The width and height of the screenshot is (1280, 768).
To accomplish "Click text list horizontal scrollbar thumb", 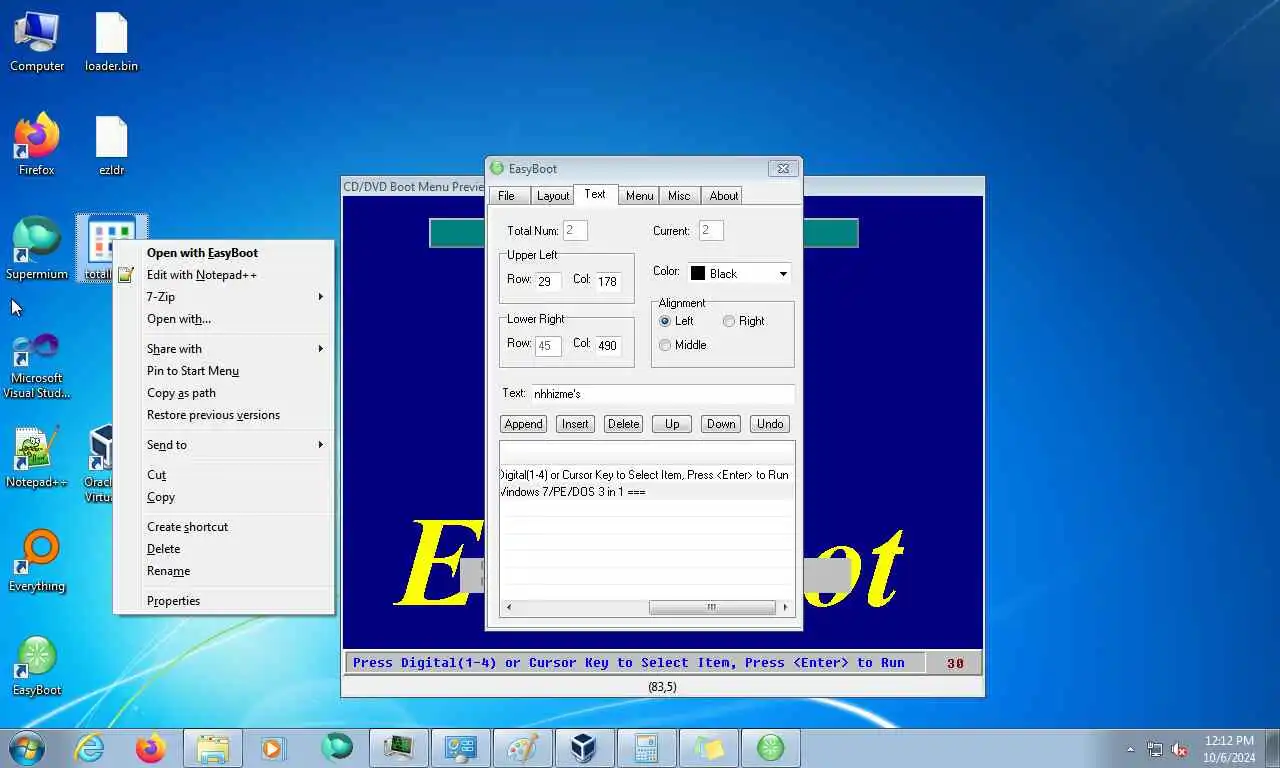I will 712,607.
